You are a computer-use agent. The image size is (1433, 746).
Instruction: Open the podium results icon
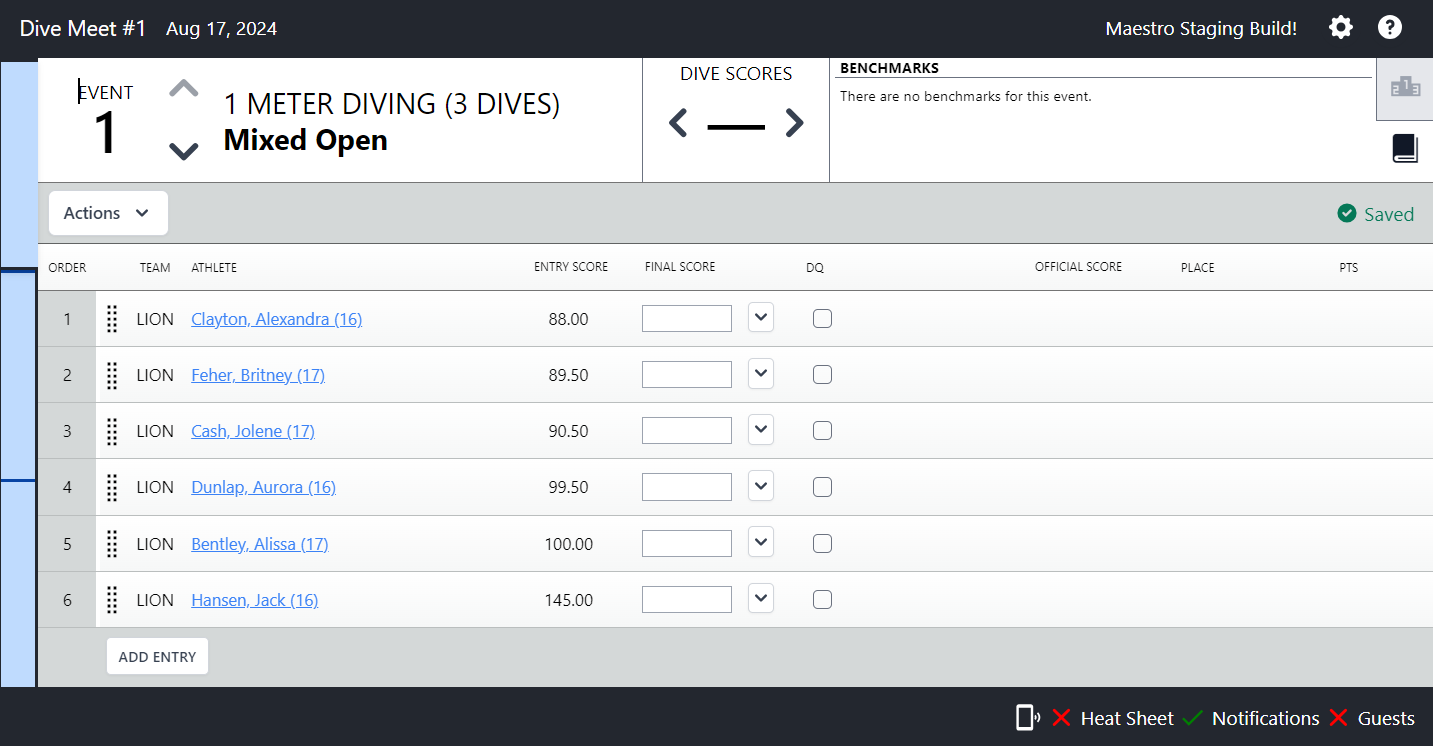click(1404, 88)
